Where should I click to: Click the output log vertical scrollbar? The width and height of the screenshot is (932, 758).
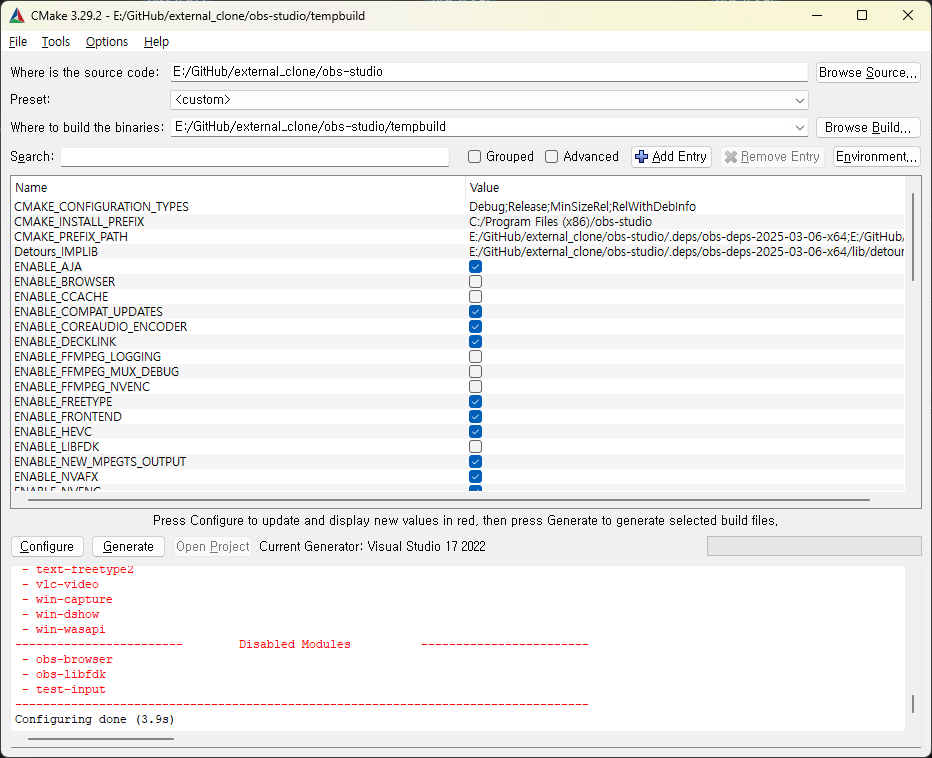coord(913,704)
